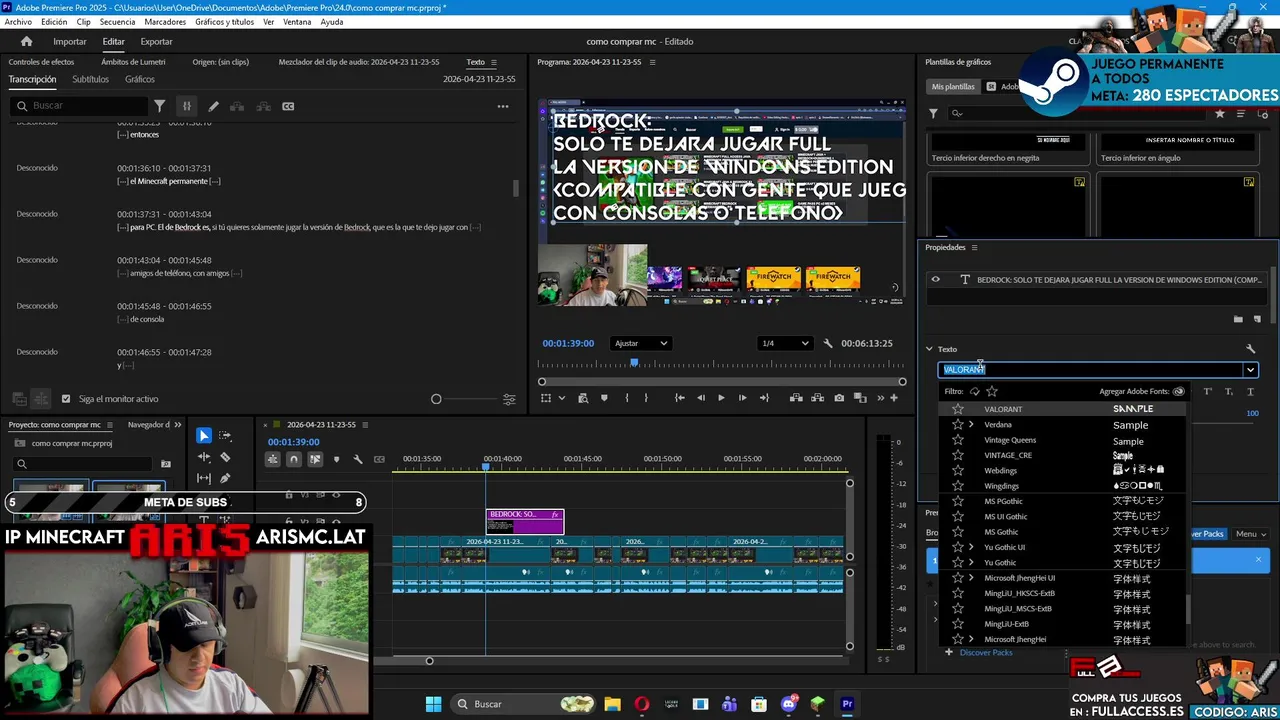Open the Secuencia menu
Viewport: 1280px width, 720px height.
(117, 22)
